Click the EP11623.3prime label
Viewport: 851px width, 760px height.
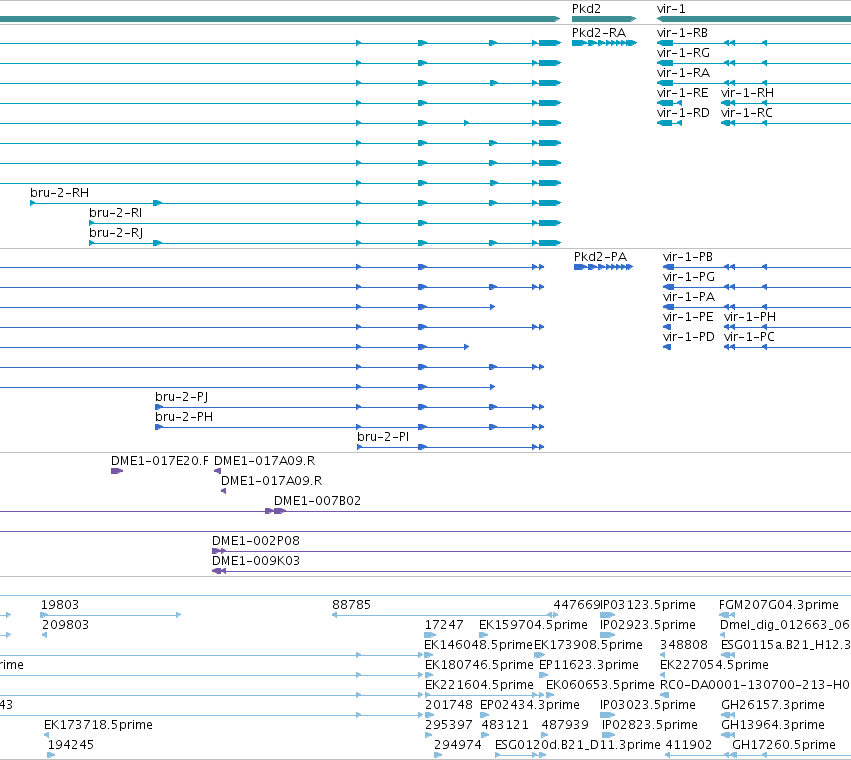pyautogui.click(x=589, y=666)
